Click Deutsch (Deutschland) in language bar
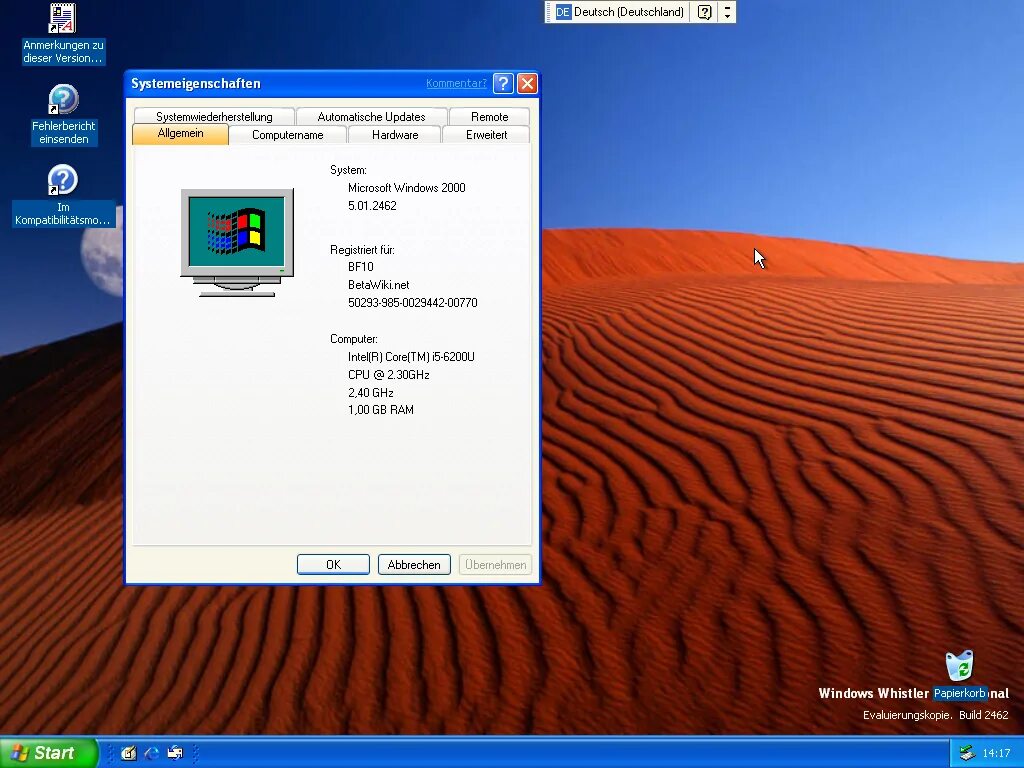This screenshot has width=1024, height=768. tap(628, 12)
